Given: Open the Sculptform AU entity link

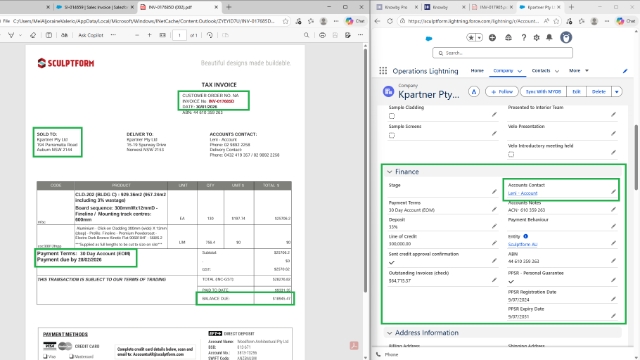Looking at the screenshot, I should coord(522,244).
